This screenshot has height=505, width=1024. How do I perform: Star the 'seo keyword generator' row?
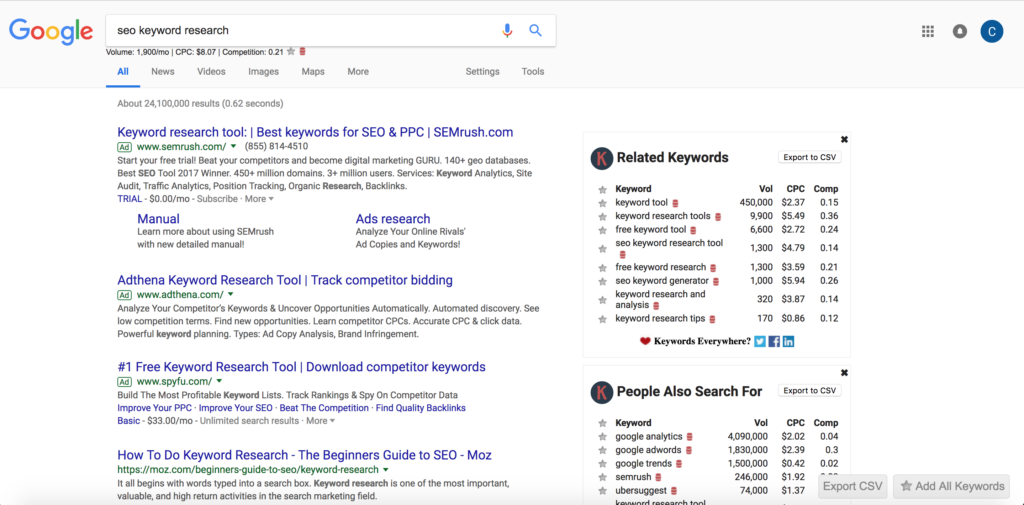tap(602, 281)
